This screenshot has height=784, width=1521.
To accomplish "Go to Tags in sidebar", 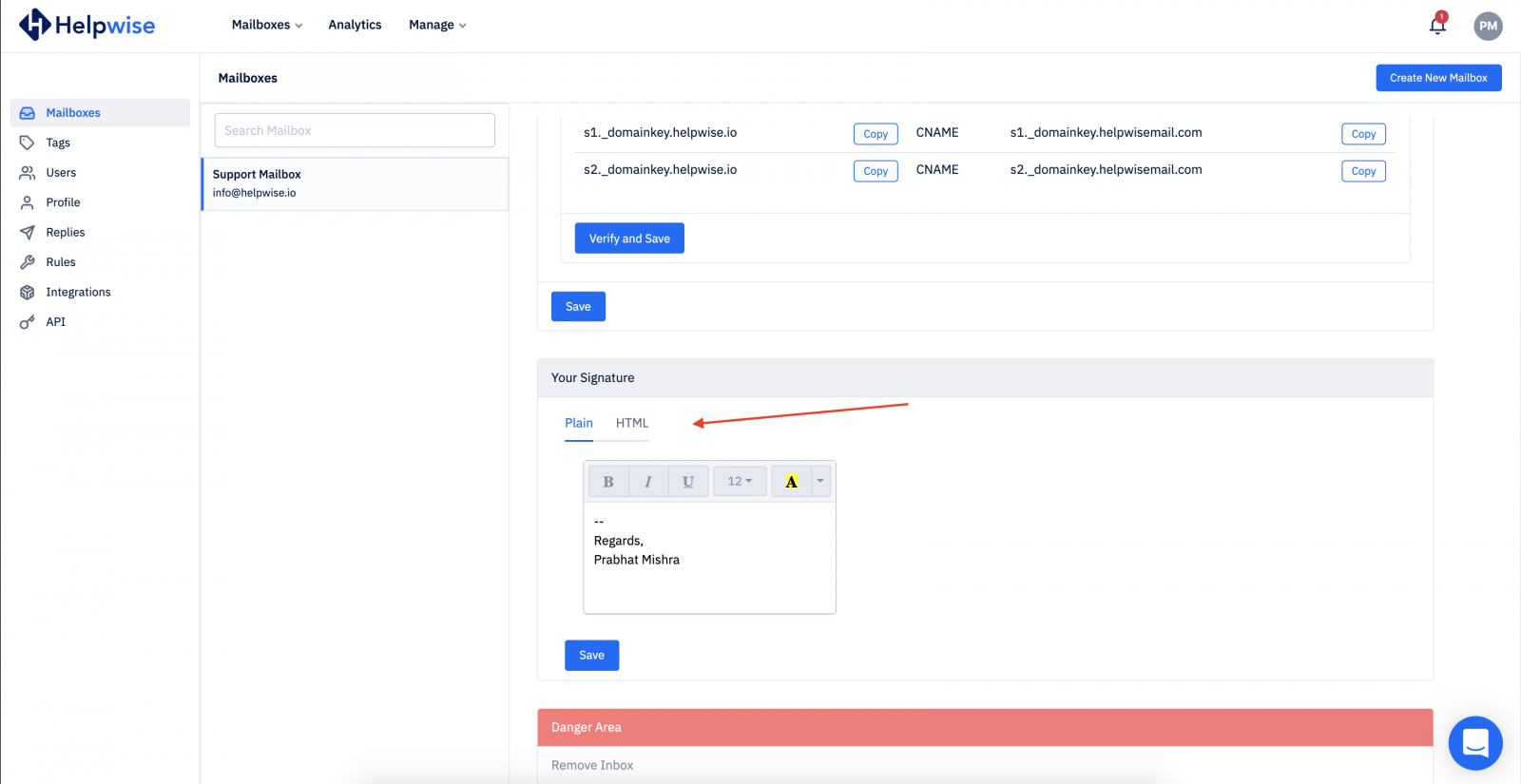I will tap(58, 143).
